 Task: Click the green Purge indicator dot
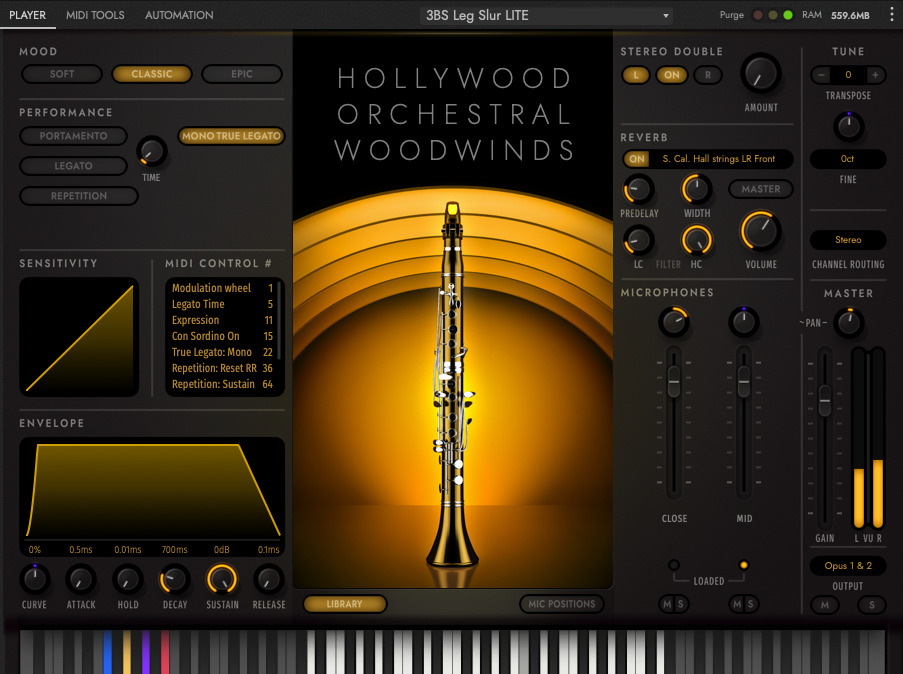coord(788,15)
